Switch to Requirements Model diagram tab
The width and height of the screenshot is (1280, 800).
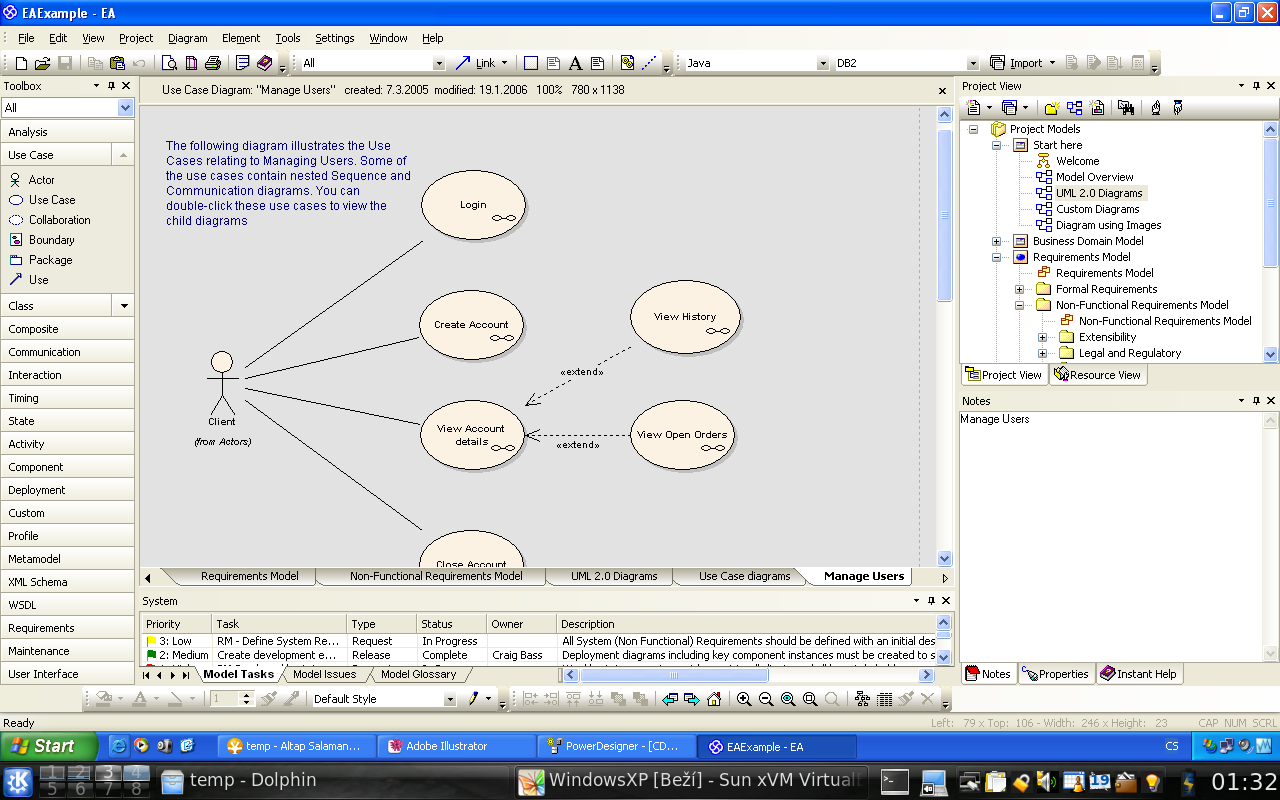[x=250, y=576]
